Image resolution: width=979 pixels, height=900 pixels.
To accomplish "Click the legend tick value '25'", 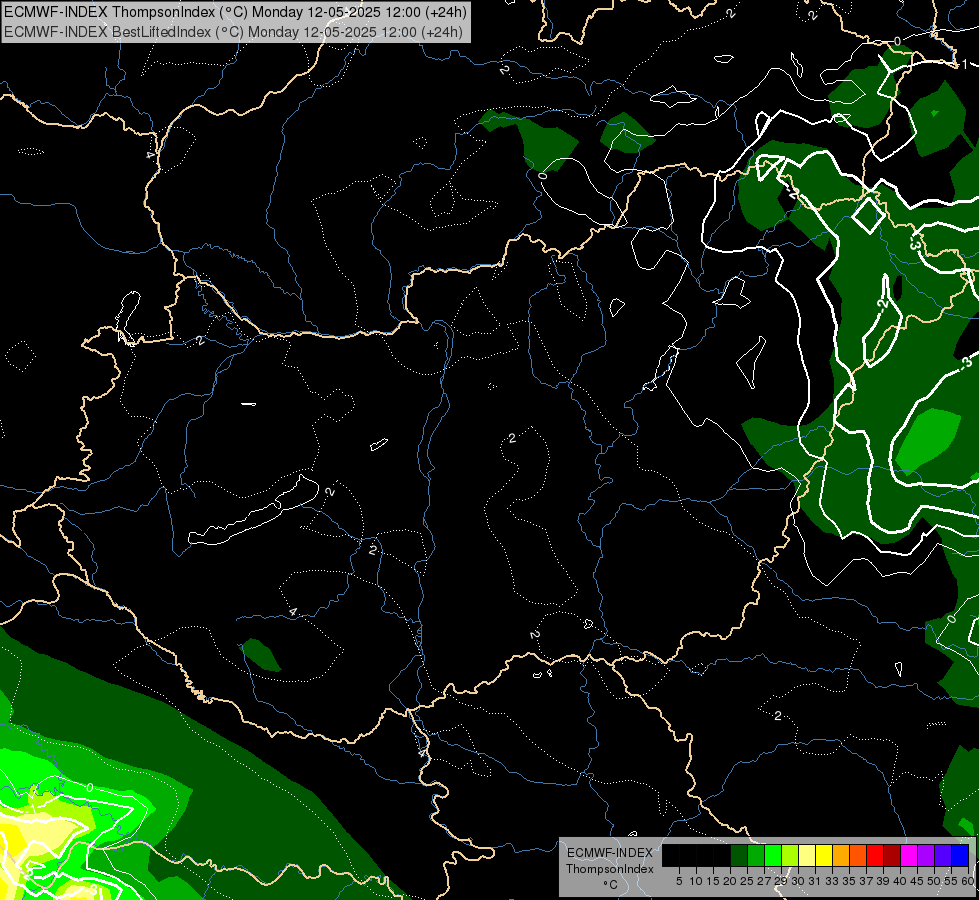I will point(747,881).
